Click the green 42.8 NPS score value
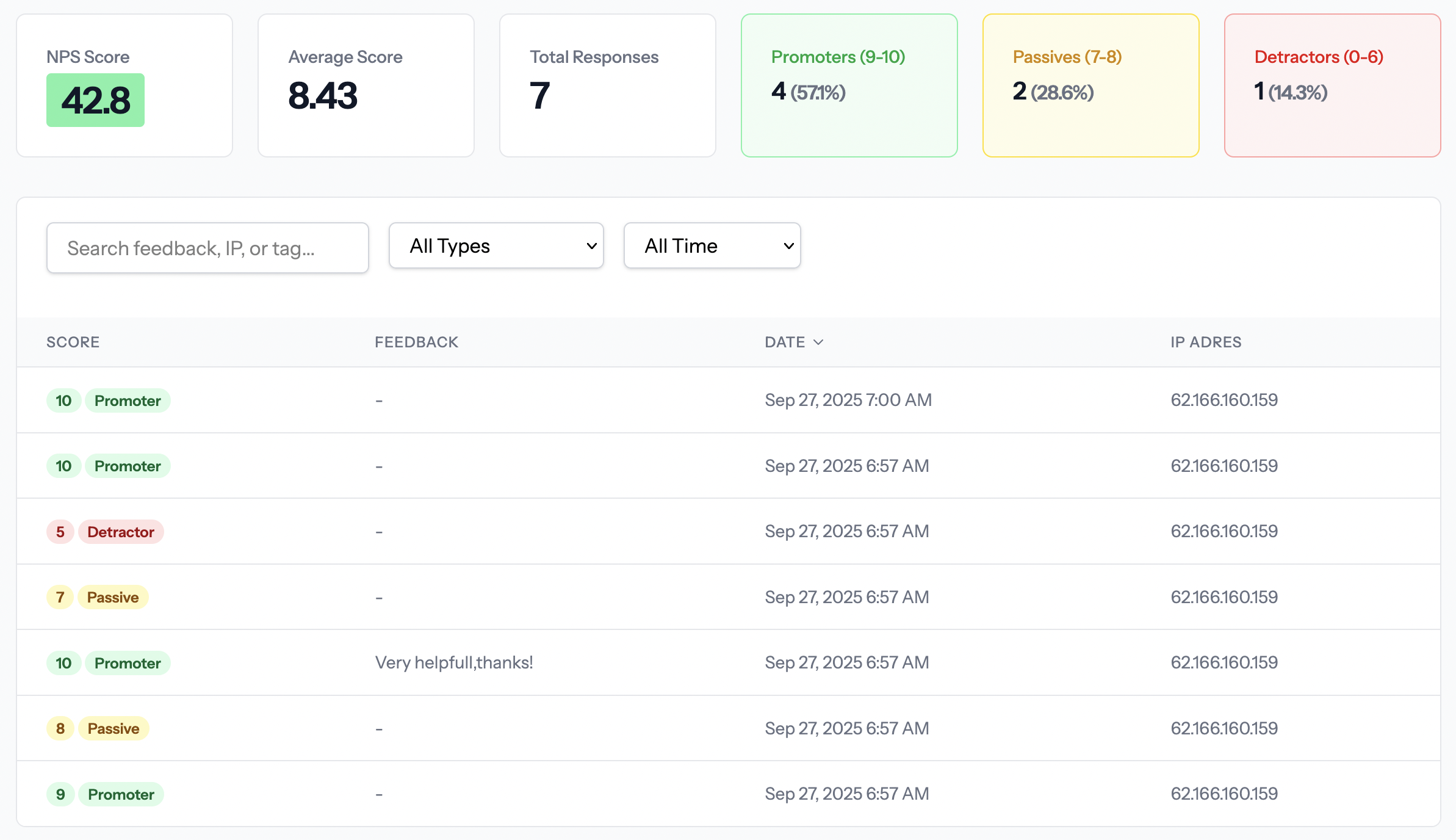Viewport: 1456px width, 840px height. click(95, 100)
